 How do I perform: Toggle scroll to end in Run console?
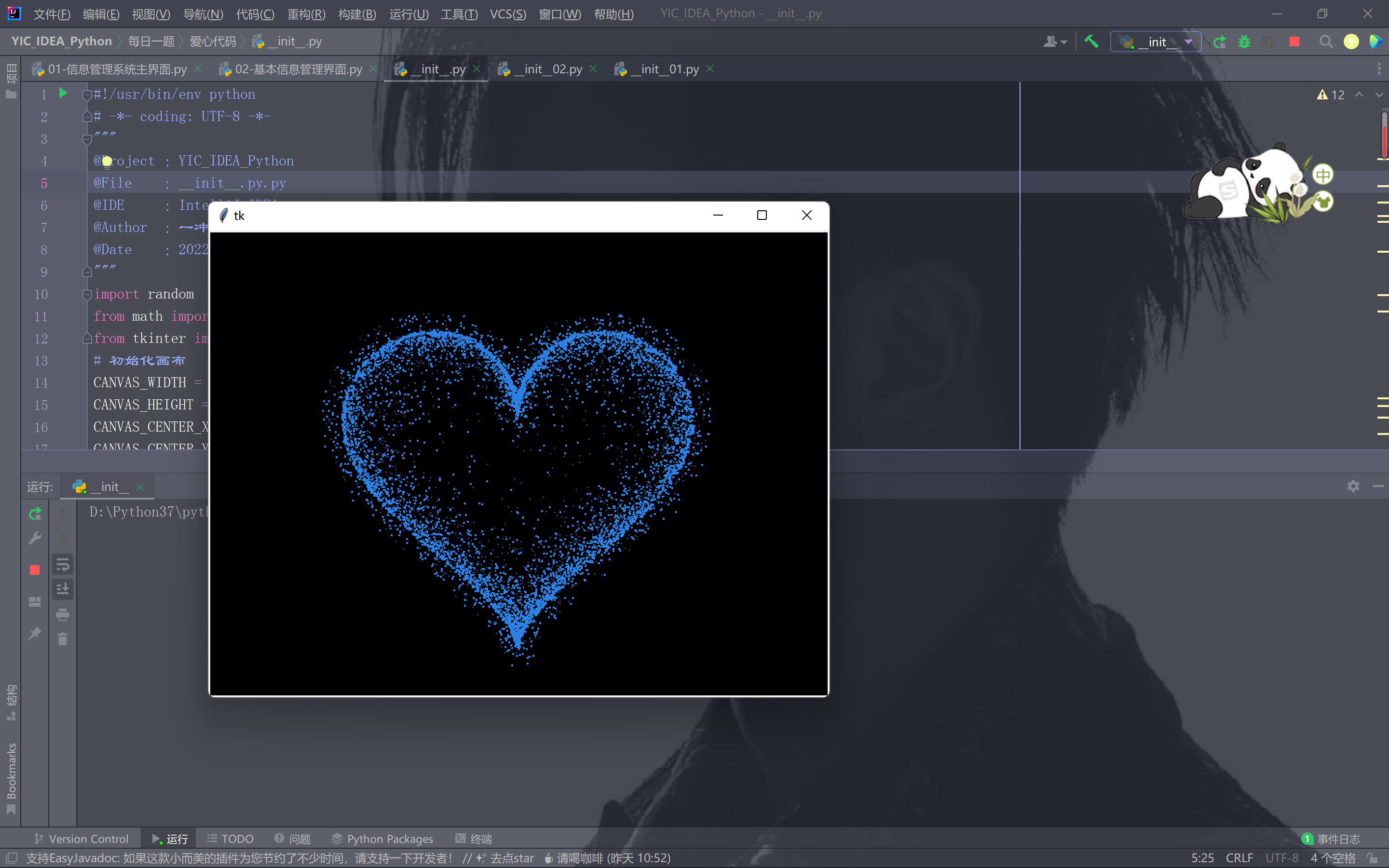tap(63, 588)
